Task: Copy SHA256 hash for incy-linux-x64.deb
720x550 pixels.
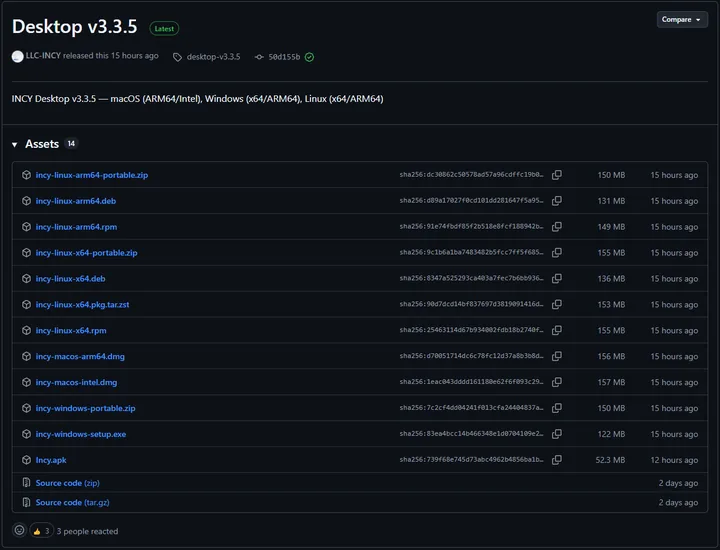Action: (557, 279)
